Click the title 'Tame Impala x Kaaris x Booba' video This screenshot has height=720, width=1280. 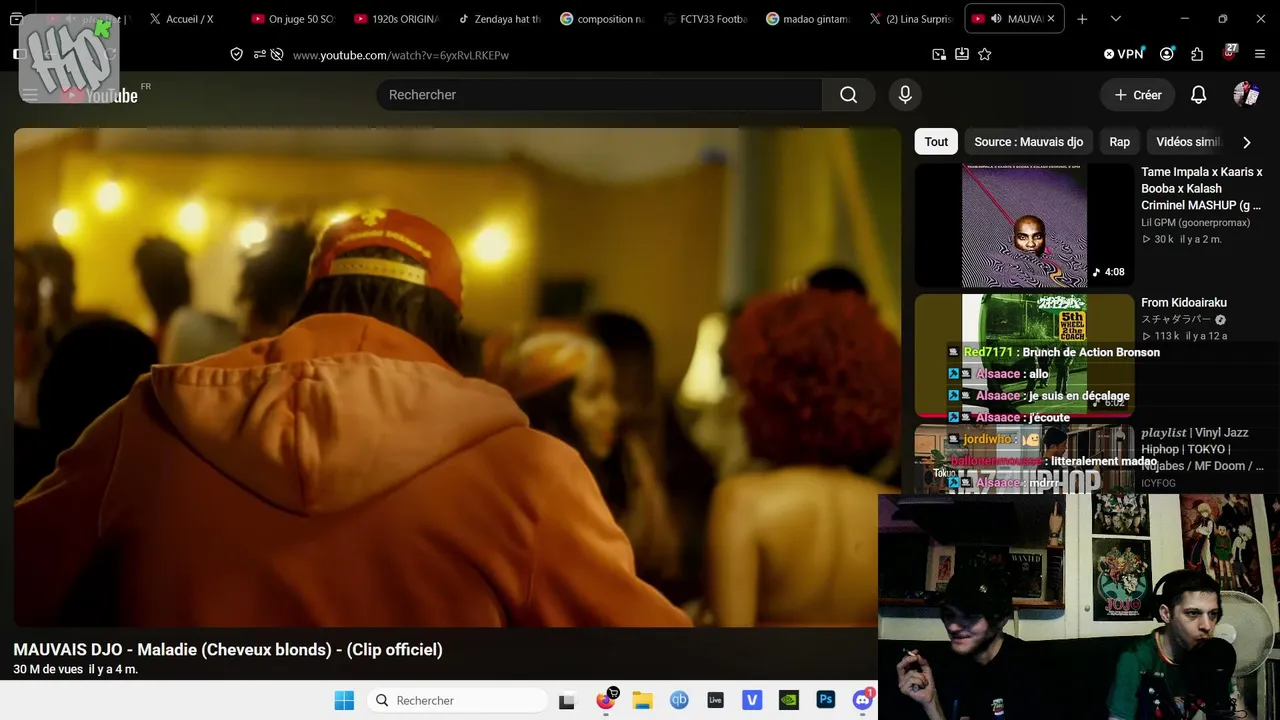1202,189
